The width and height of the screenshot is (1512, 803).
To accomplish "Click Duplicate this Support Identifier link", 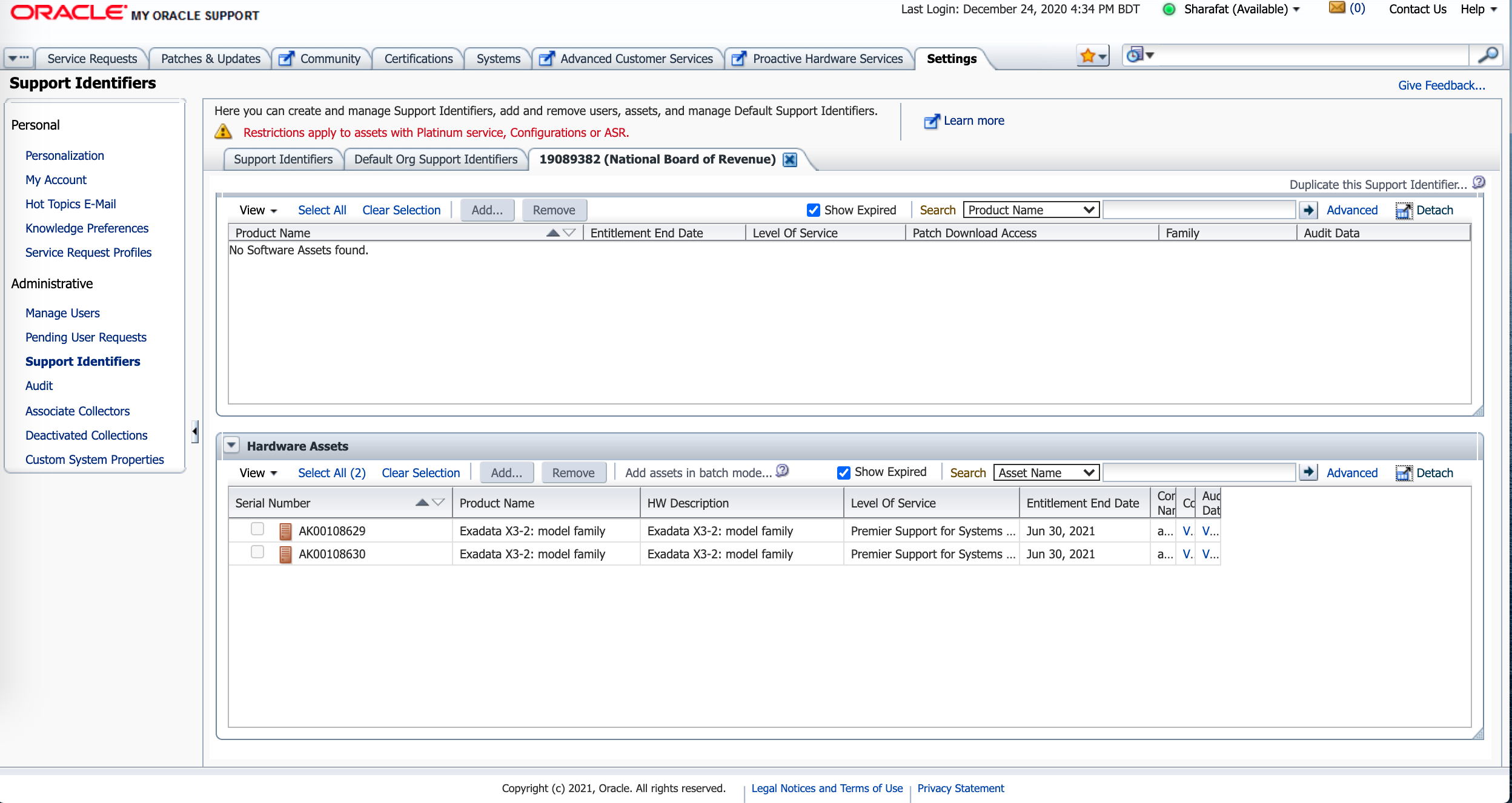I will pos(1378,185).
